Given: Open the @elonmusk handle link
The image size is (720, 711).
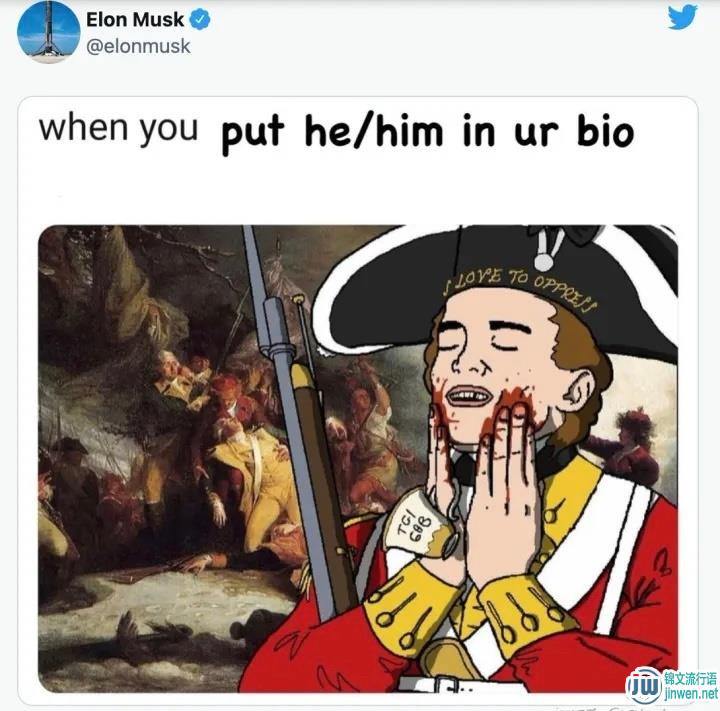Looking at the screenshot, I should (x=138, y=46).
